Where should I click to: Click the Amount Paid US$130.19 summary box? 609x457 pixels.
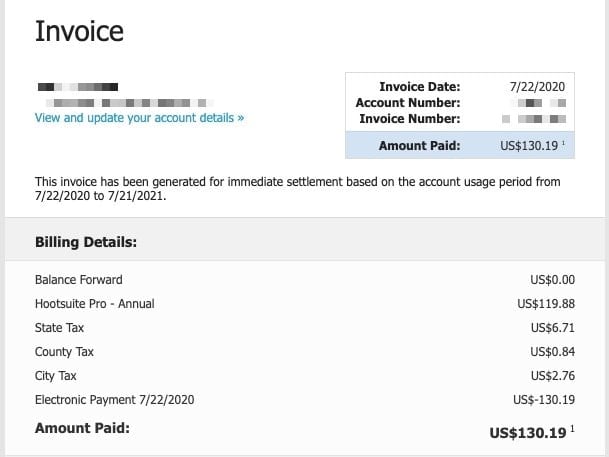(x=460, y=145)
